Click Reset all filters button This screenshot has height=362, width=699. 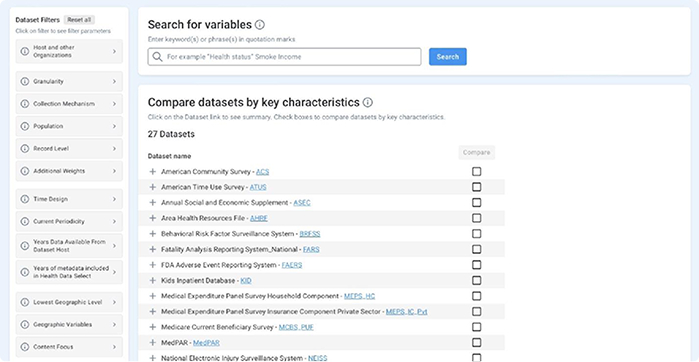point(79,20)
